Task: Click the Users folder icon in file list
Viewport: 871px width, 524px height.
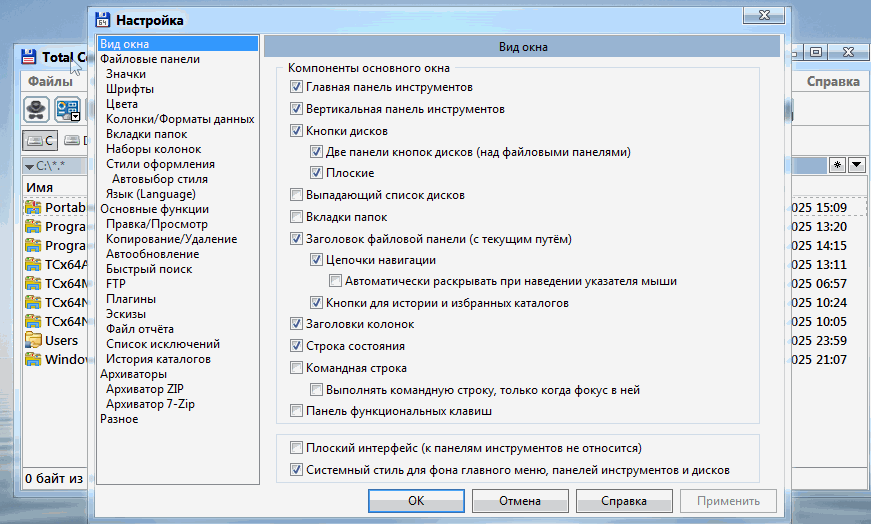Action: pyautogui.click(x=33, y=340)
